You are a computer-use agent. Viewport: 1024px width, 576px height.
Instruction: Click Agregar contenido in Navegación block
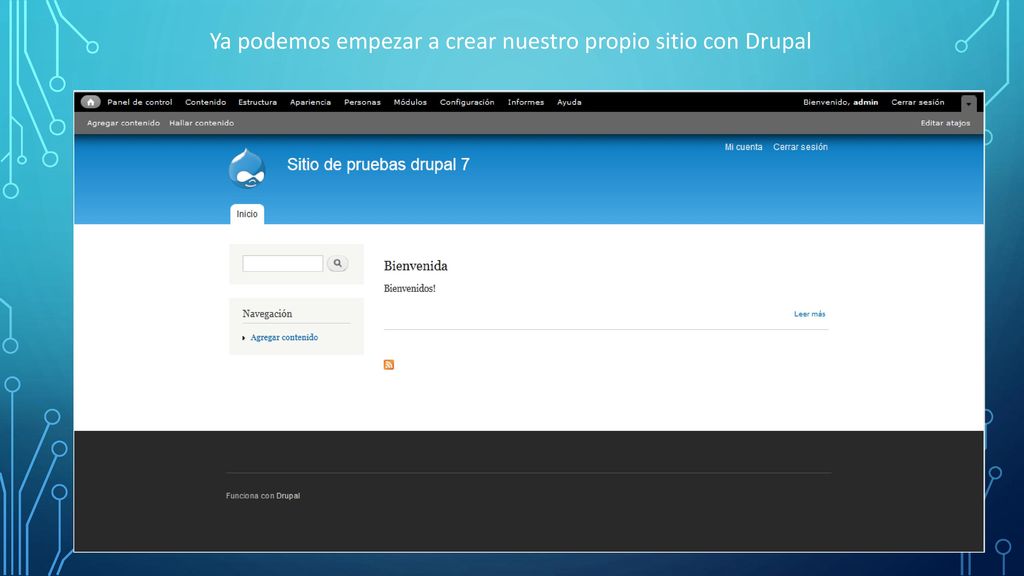pos(284,338)
